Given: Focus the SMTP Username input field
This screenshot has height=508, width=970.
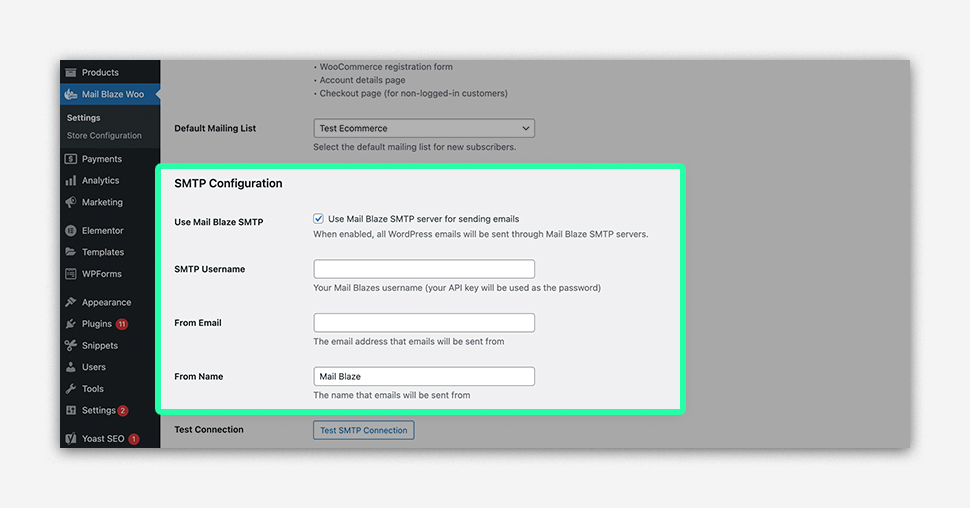Looking at the screenshot, I should 424,269.
